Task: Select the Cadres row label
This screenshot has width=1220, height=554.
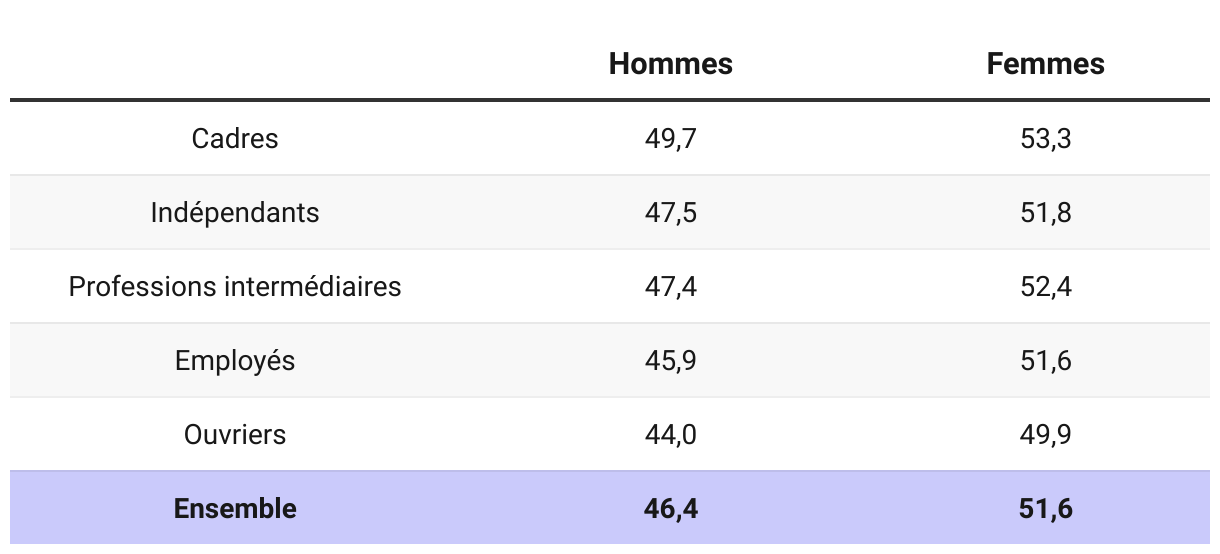Action: 235,138
